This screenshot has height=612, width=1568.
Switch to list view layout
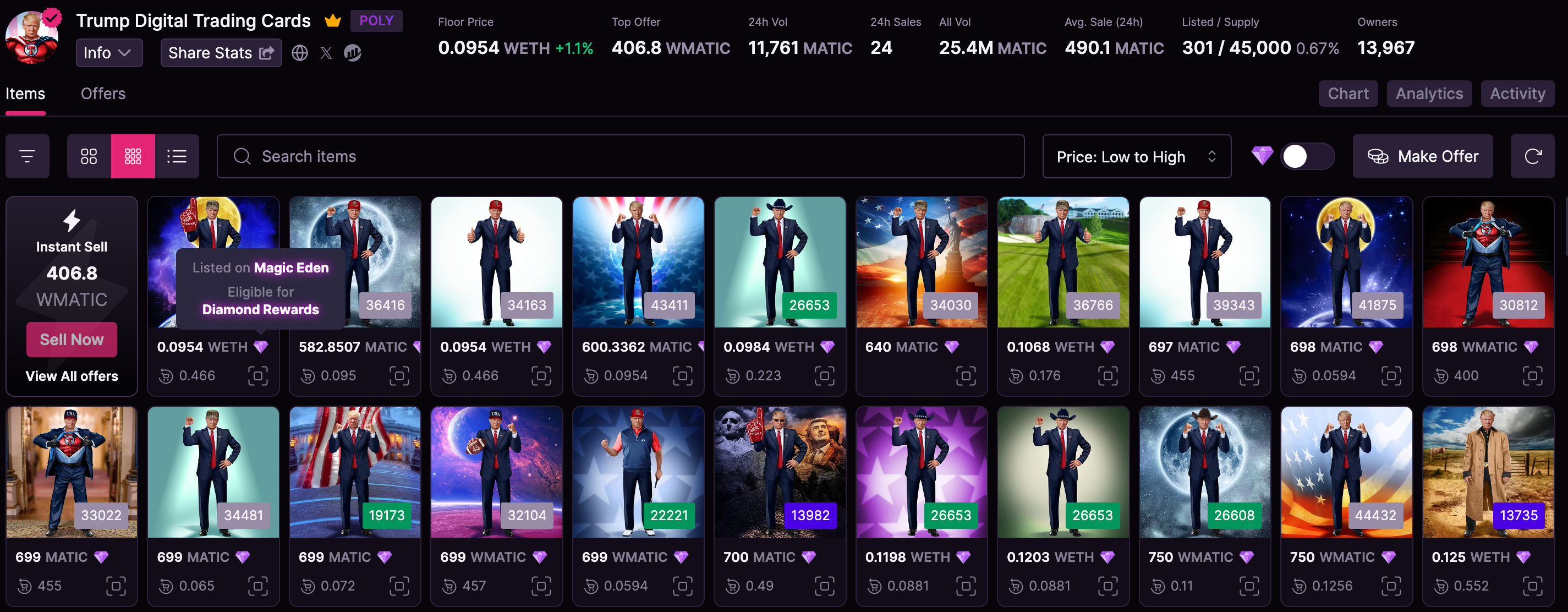[177, 156]
